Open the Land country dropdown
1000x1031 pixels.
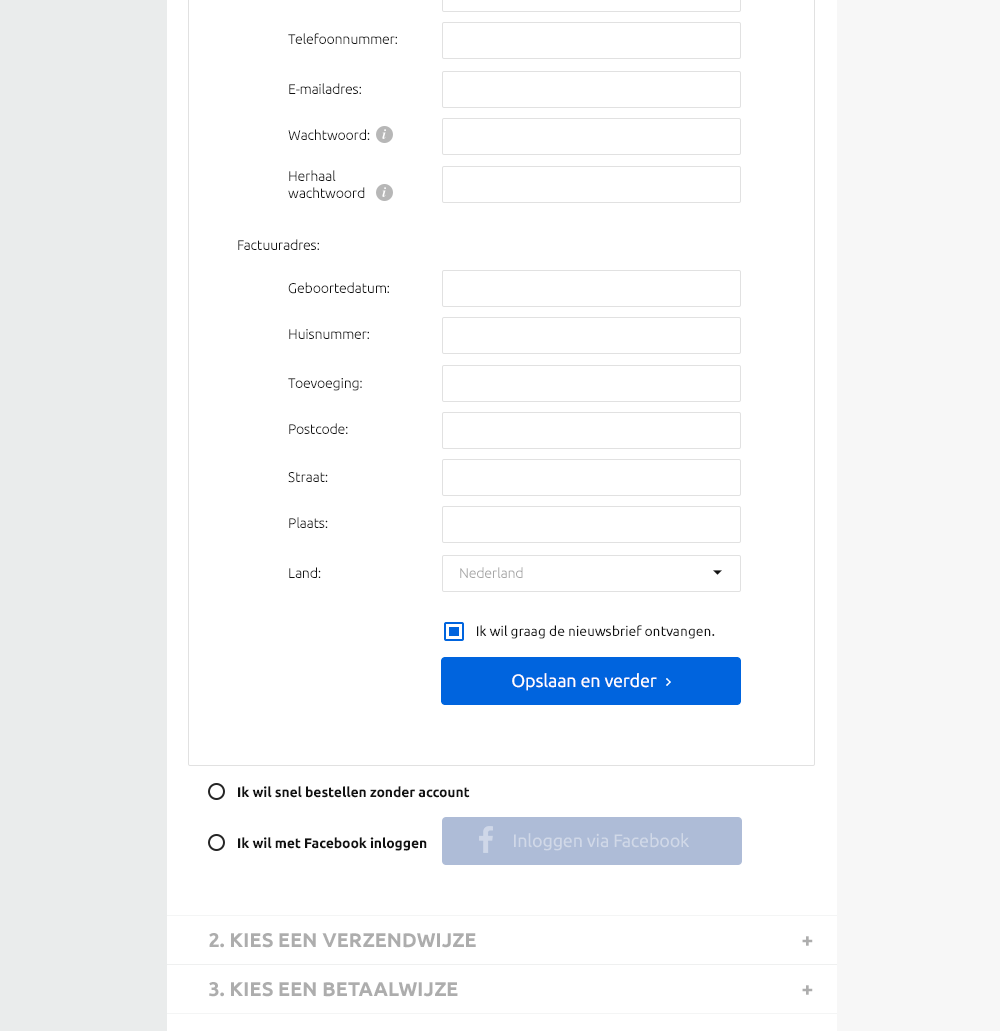[x=591, y=574]
